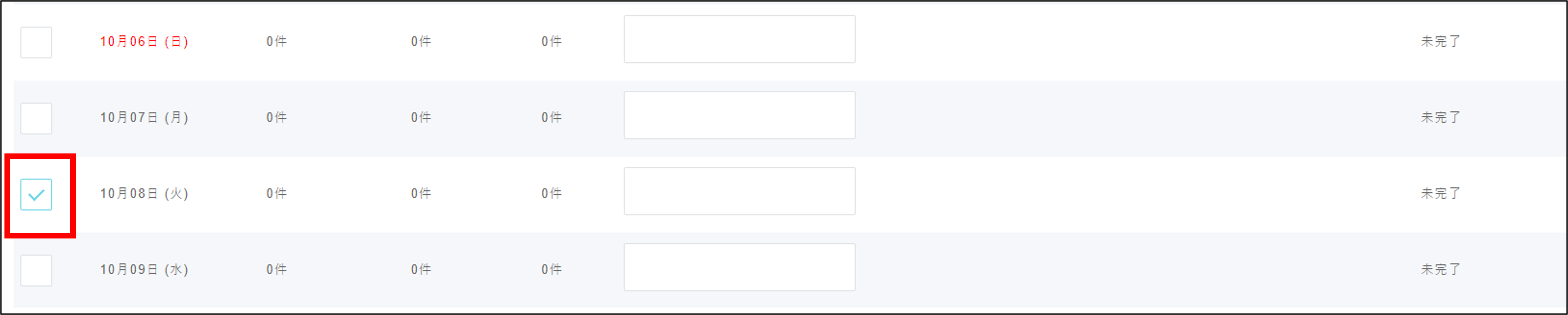The width and height of the screenshot is (1568, 315).
Task: Click the date text 10月08日 (火)
Action: coord(144,194)
